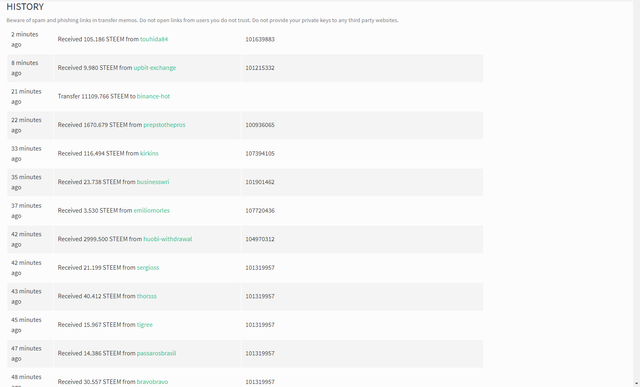Select memo 101319957 in passarosbrasil row

tap(260, 354)
